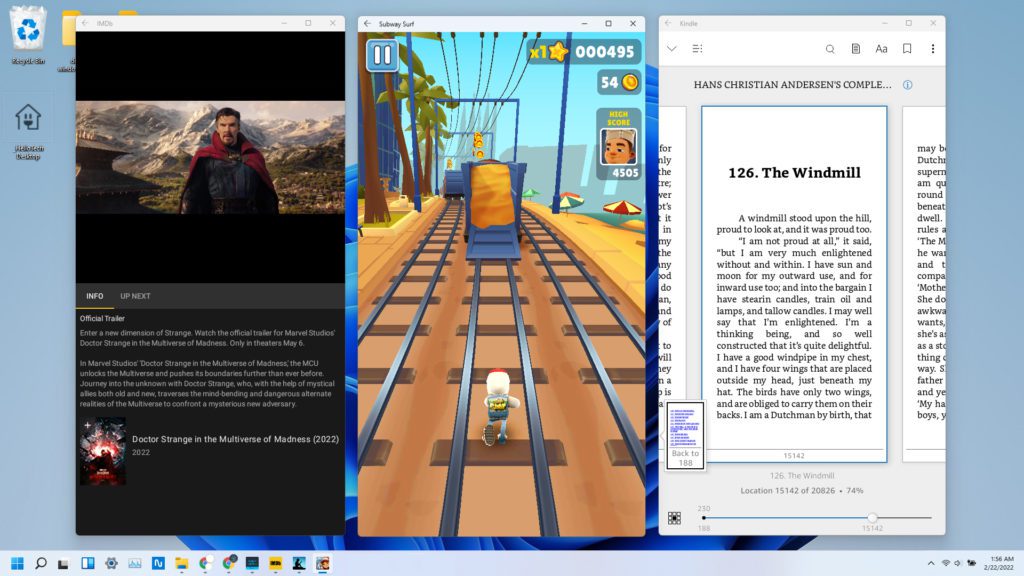
Task: Go back using IMDb window back arrow
Action: (x=85, y=23)
